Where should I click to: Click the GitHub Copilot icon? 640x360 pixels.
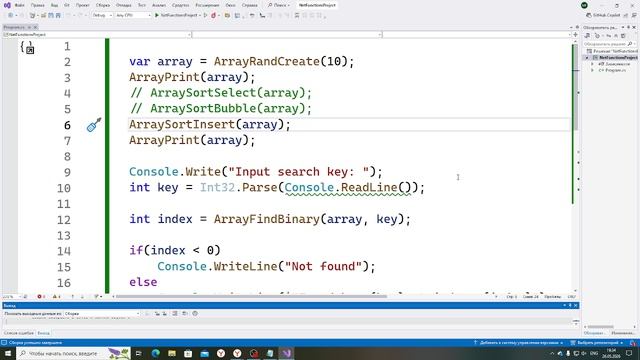click(x=588, y=15)
